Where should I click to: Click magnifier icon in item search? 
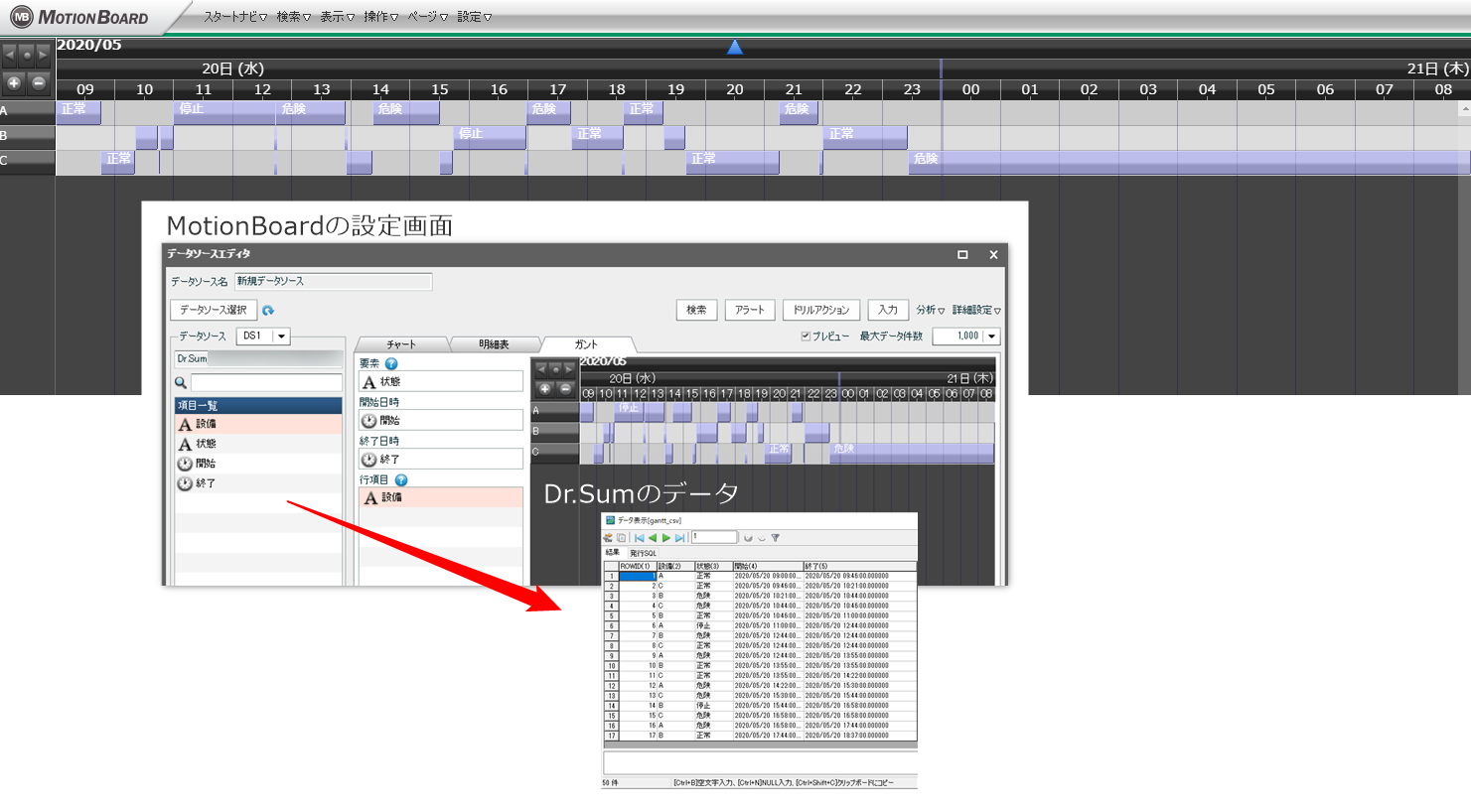click(181, 382)
